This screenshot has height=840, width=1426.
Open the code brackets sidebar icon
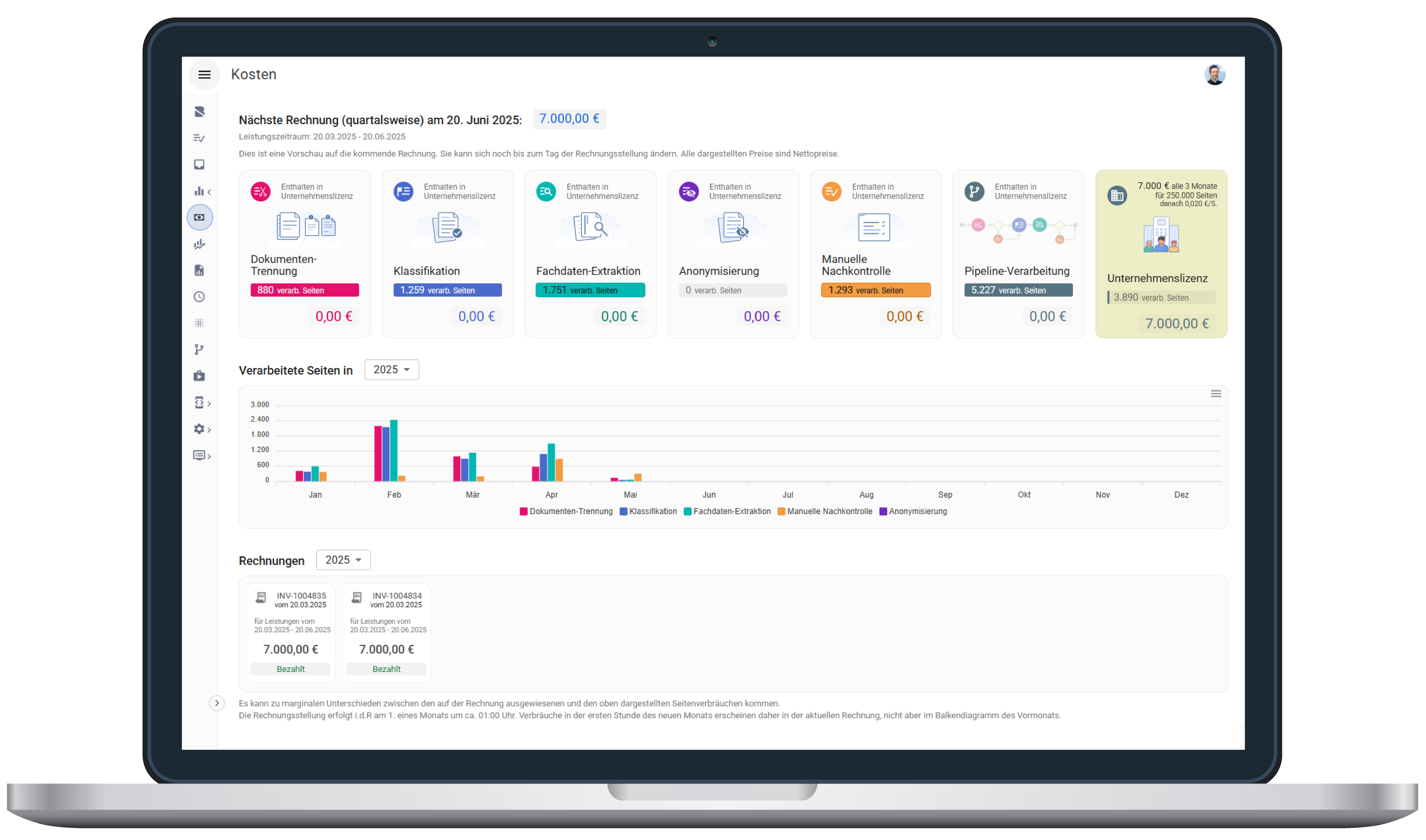tap(199, 402)
